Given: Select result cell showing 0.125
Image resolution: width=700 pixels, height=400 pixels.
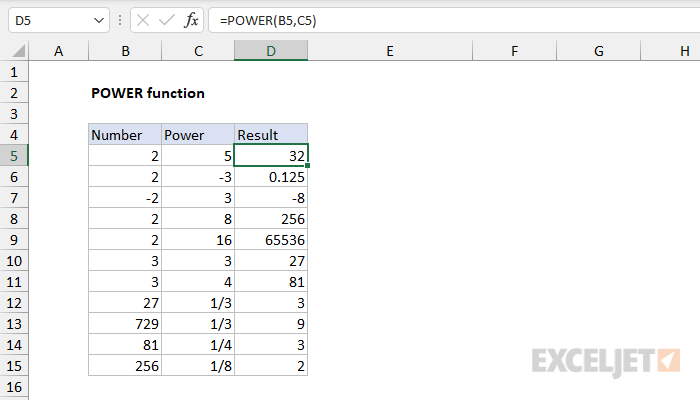Looking at the screenshot, I should point(271,177).
